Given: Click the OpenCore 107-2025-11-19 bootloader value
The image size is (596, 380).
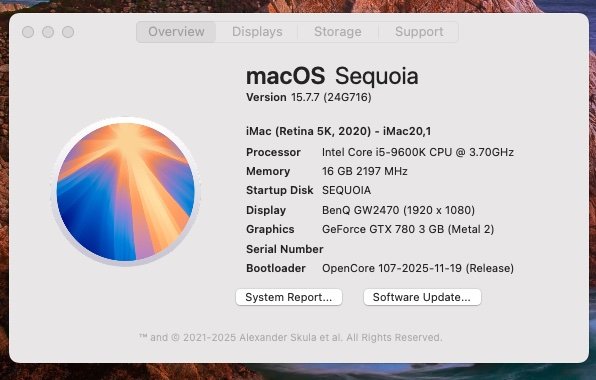Looking at the screenshot, I should point(418,268).
